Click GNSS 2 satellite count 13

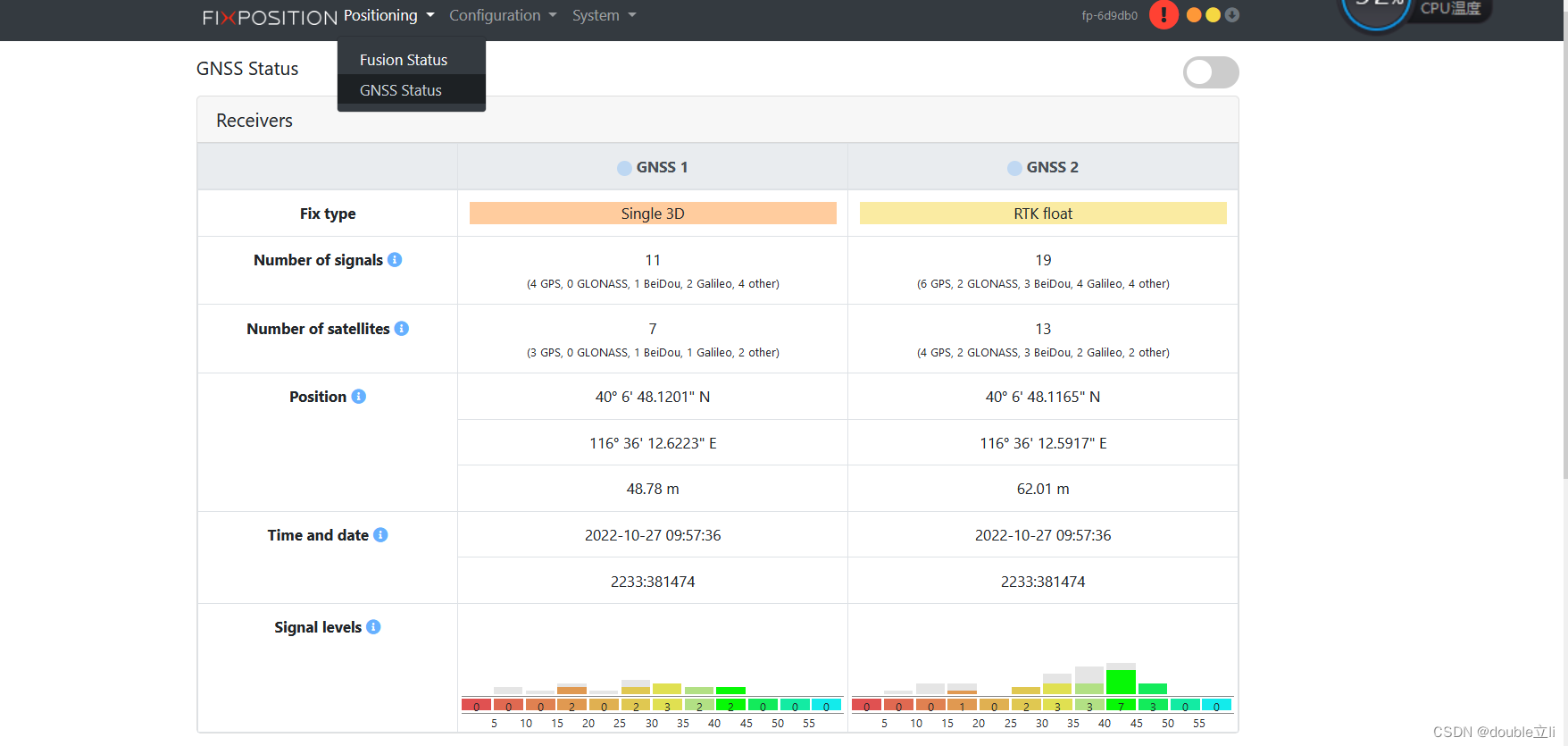tap(1043, 329)
